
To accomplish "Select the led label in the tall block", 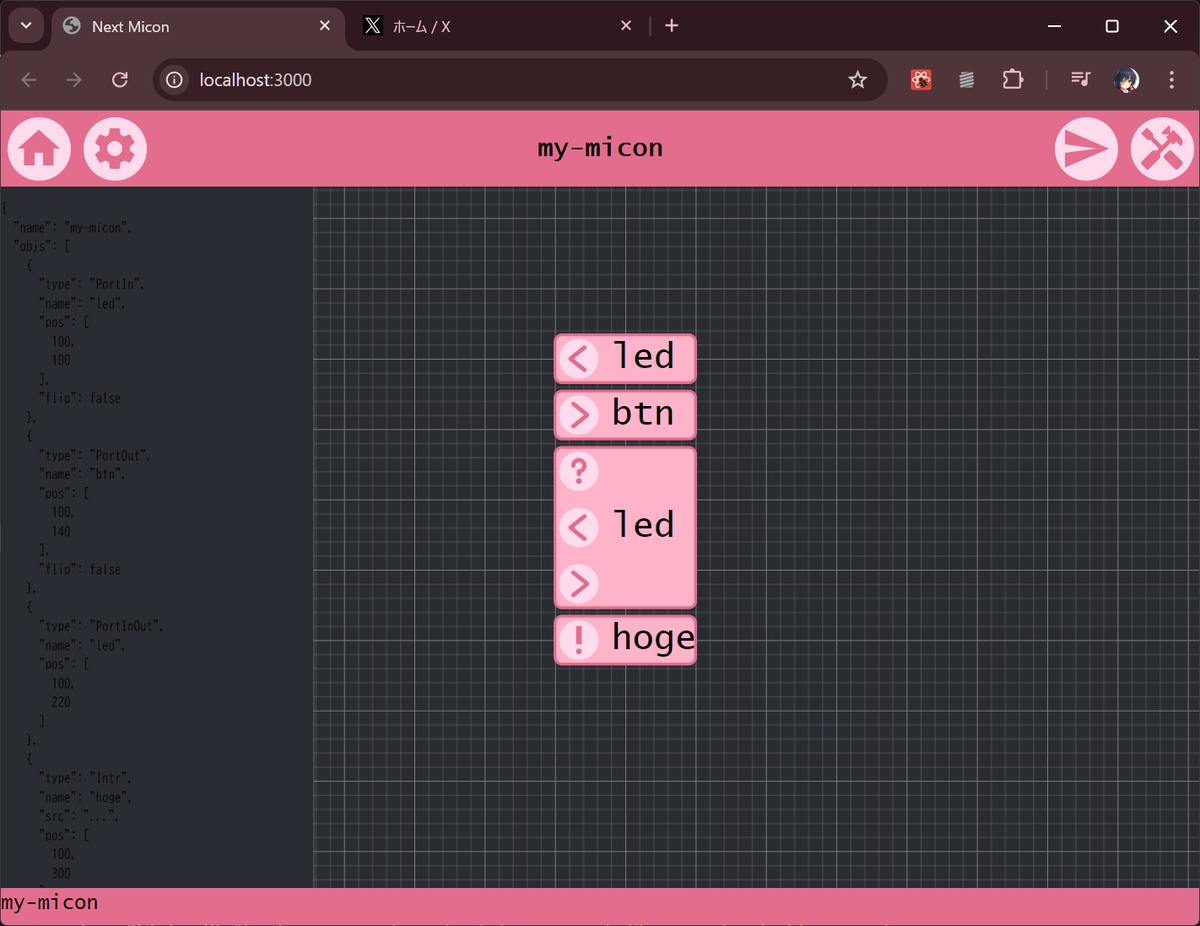I will [643, 525].
